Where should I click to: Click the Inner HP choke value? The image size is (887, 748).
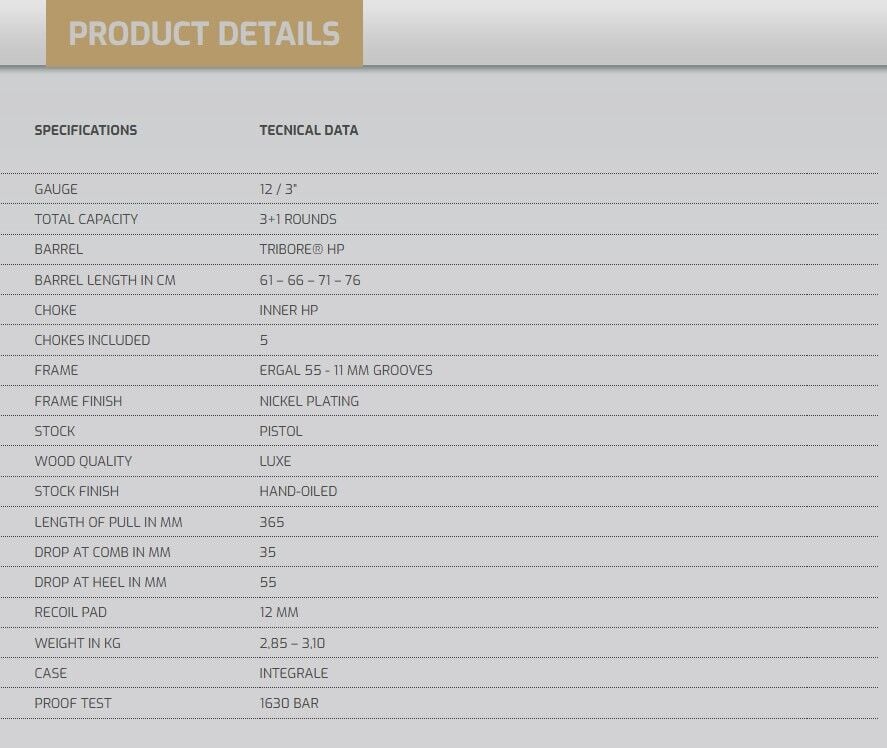coord(289,310)
